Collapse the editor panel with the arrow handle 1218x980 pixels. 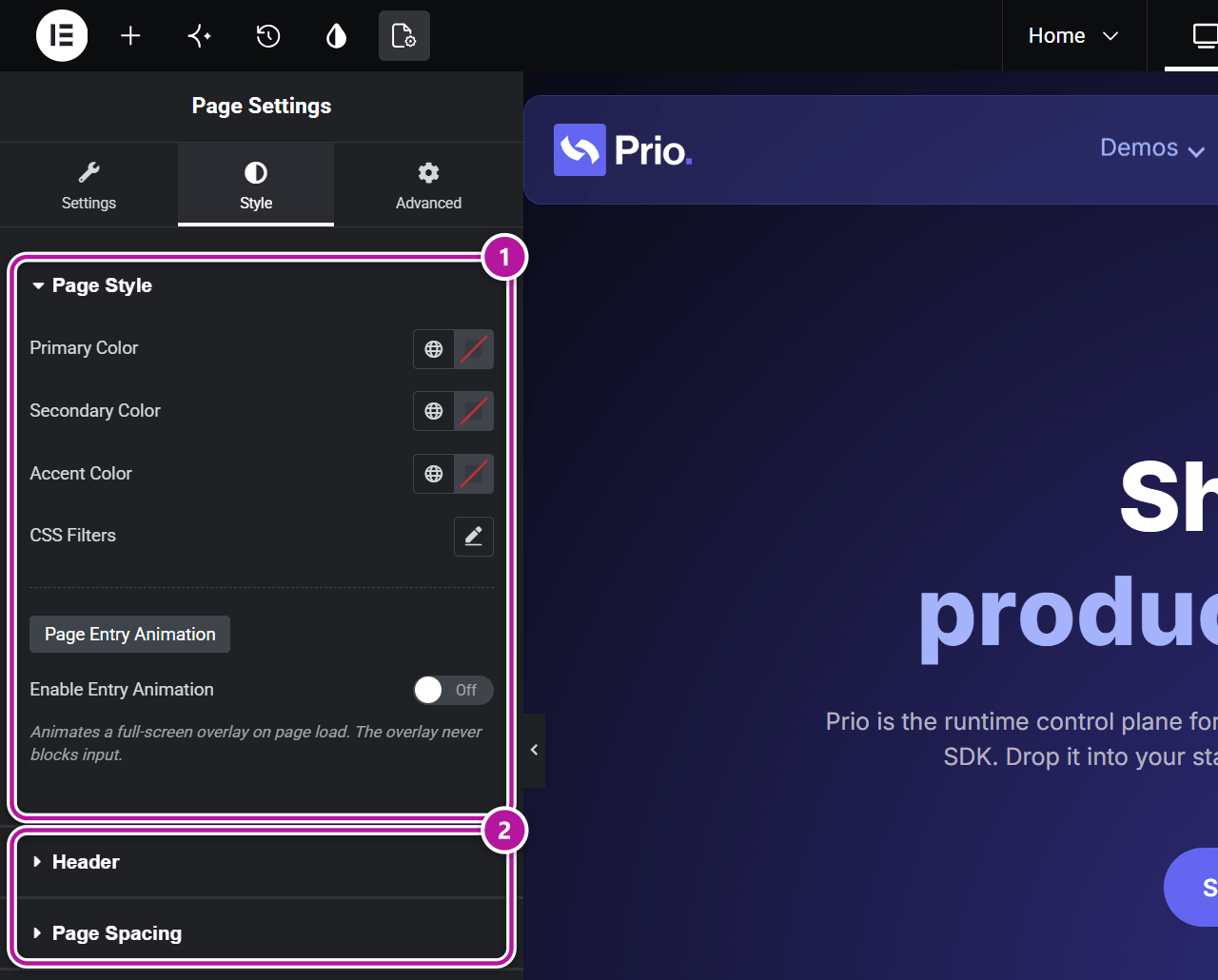[534, 750]
